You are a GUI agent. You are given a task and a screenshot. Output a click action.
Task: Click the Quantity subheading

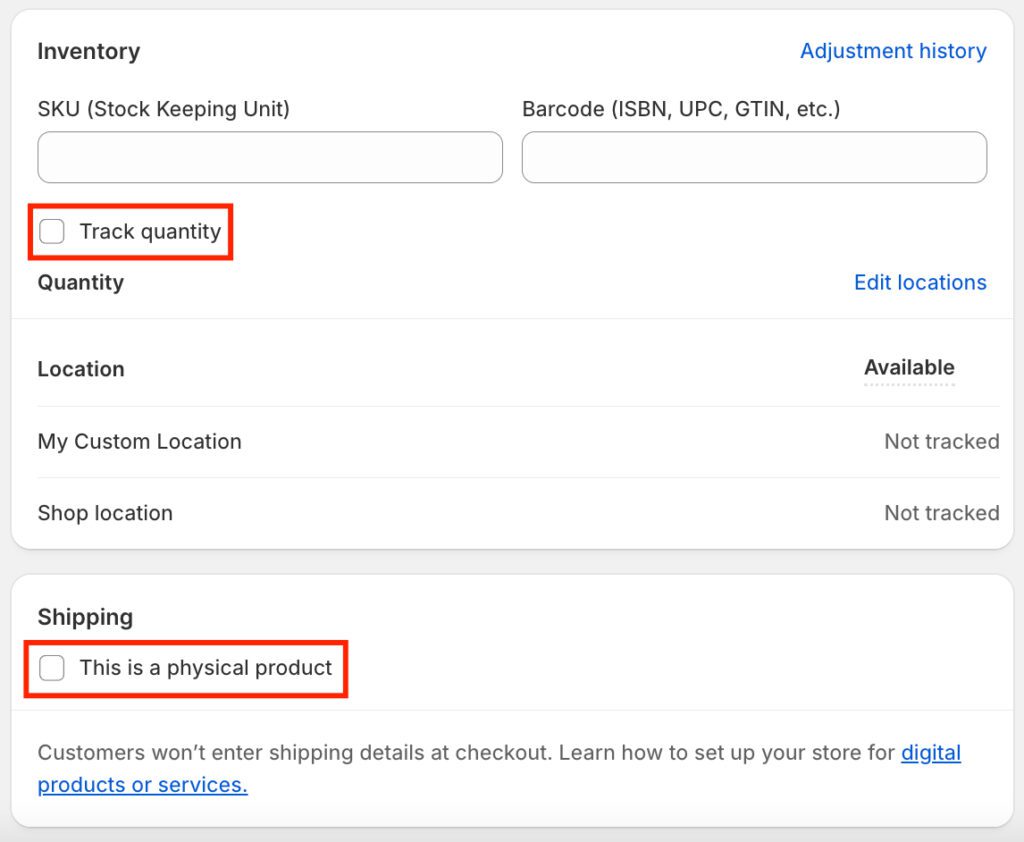tap(81, 283)
